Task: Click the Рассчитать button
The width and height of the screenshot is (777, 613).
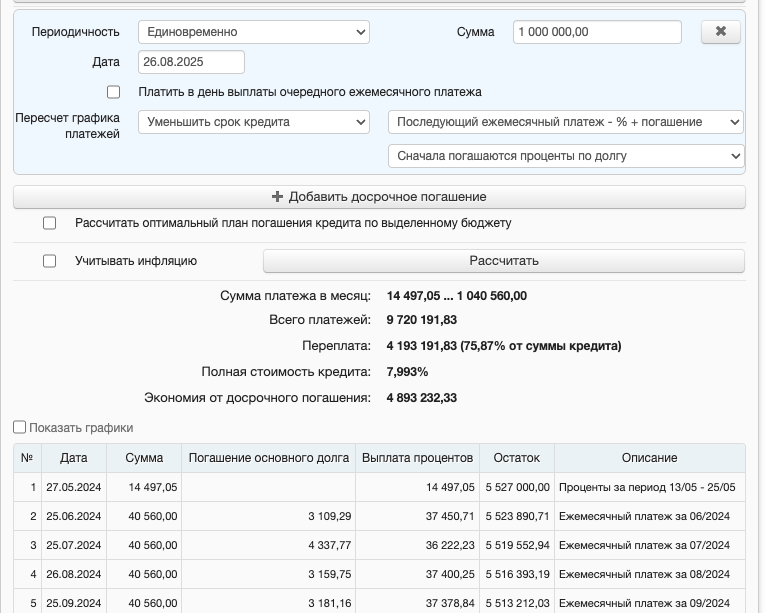Action: pyautogui.click(x=504, y=261)
